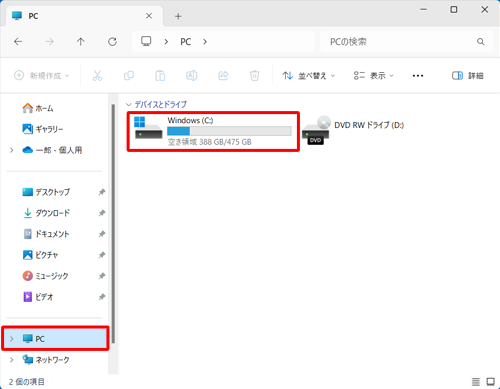Select PC in the navigation pane
Viewport: 500px width, 389px height.
[x=55, y=339]
